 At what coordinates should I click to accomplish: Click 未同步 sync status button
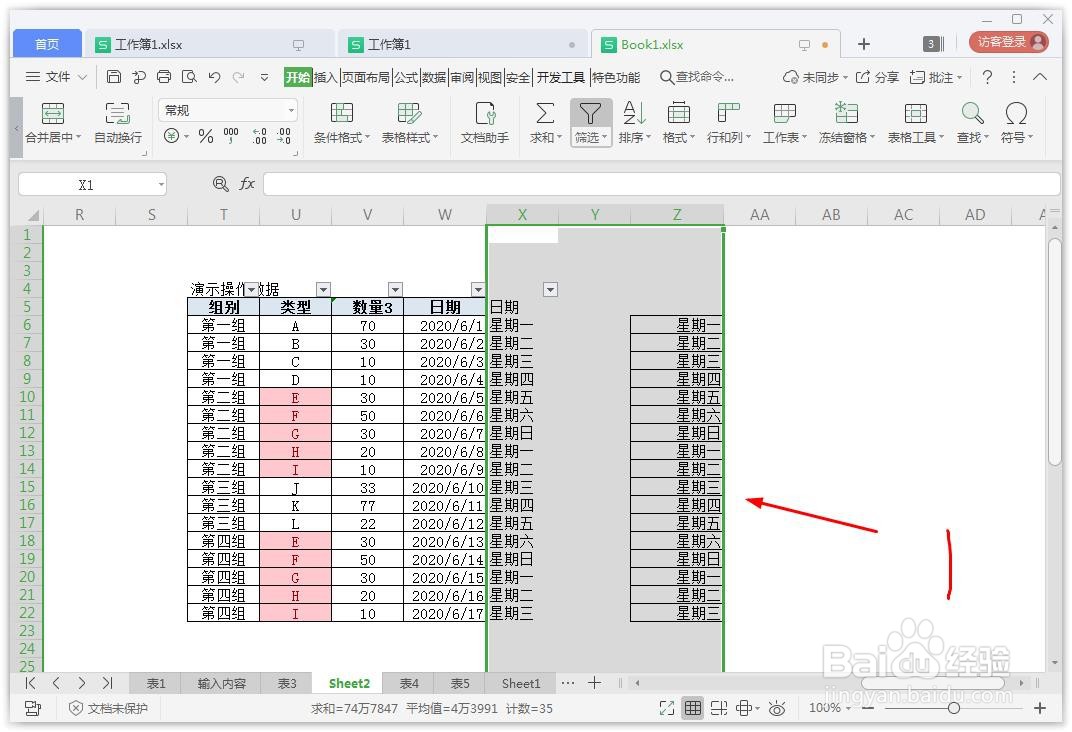tap(815, 77)
